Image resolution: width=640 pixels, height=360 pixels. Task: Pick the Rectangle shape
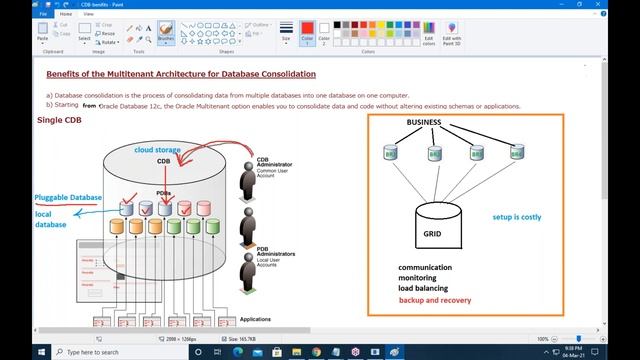tap(208, 25)
